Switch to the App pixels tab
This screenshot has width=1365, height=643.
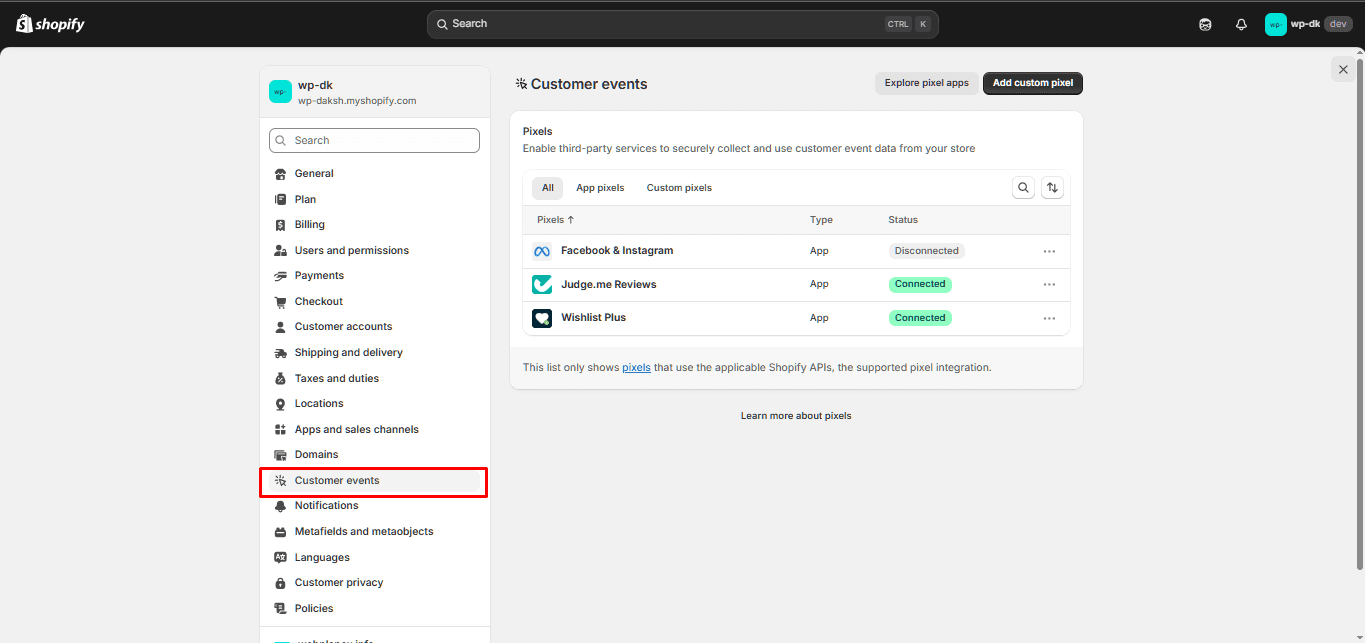pyautogui.click(x=600, y=188)
